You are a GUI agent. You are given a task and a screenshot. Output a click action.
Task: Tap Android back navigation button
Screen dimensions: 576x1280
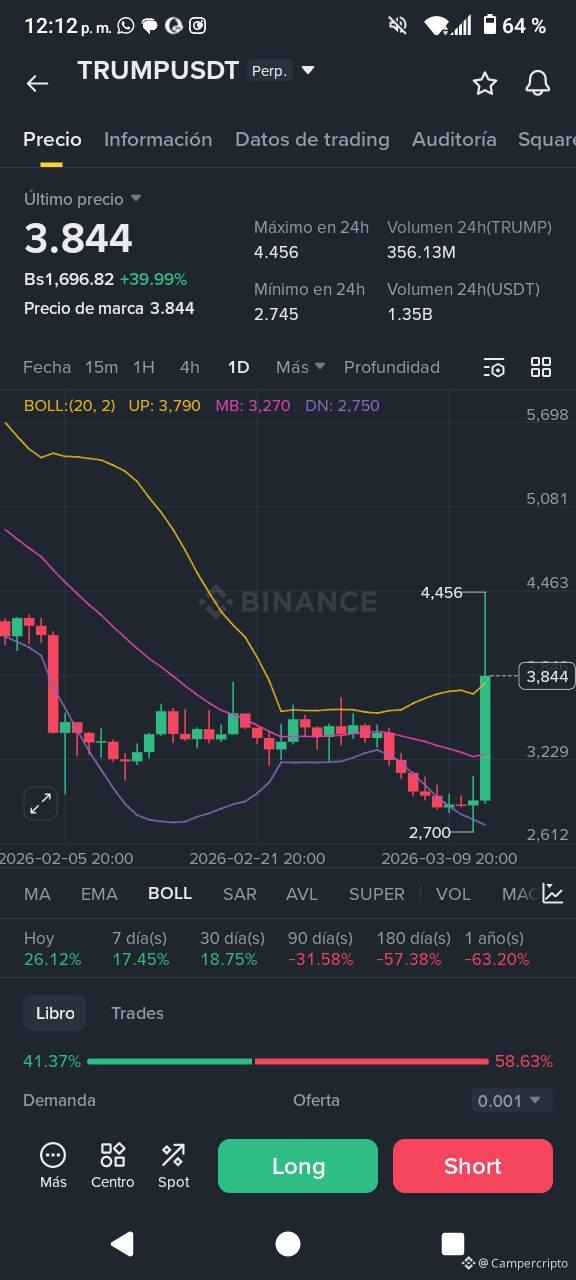[x=122, y=1243]
